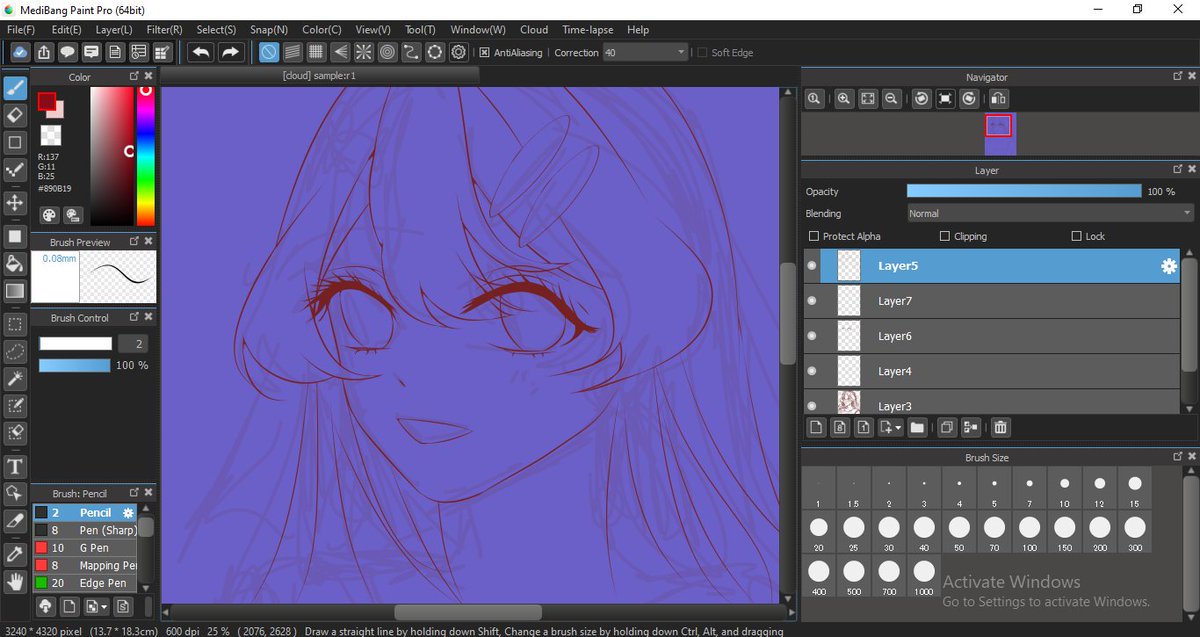
Task: Select the Select Eraser tool
Action: click(15, 432)
